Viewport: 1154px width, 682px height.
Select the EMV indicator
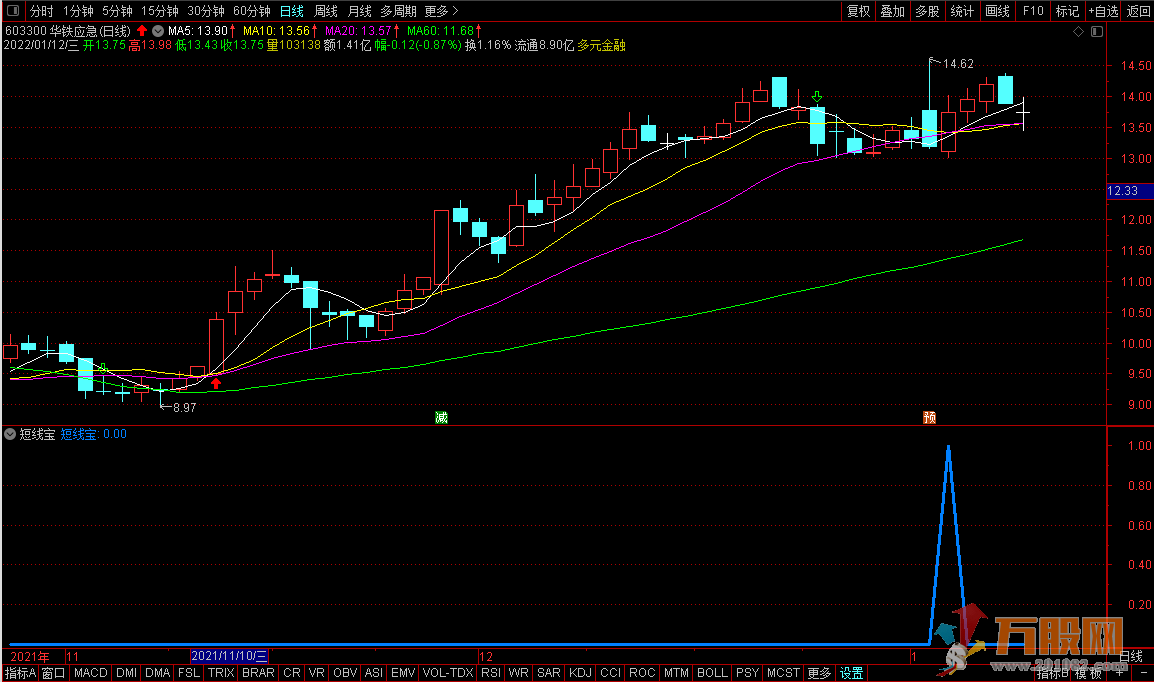(403, 673)
